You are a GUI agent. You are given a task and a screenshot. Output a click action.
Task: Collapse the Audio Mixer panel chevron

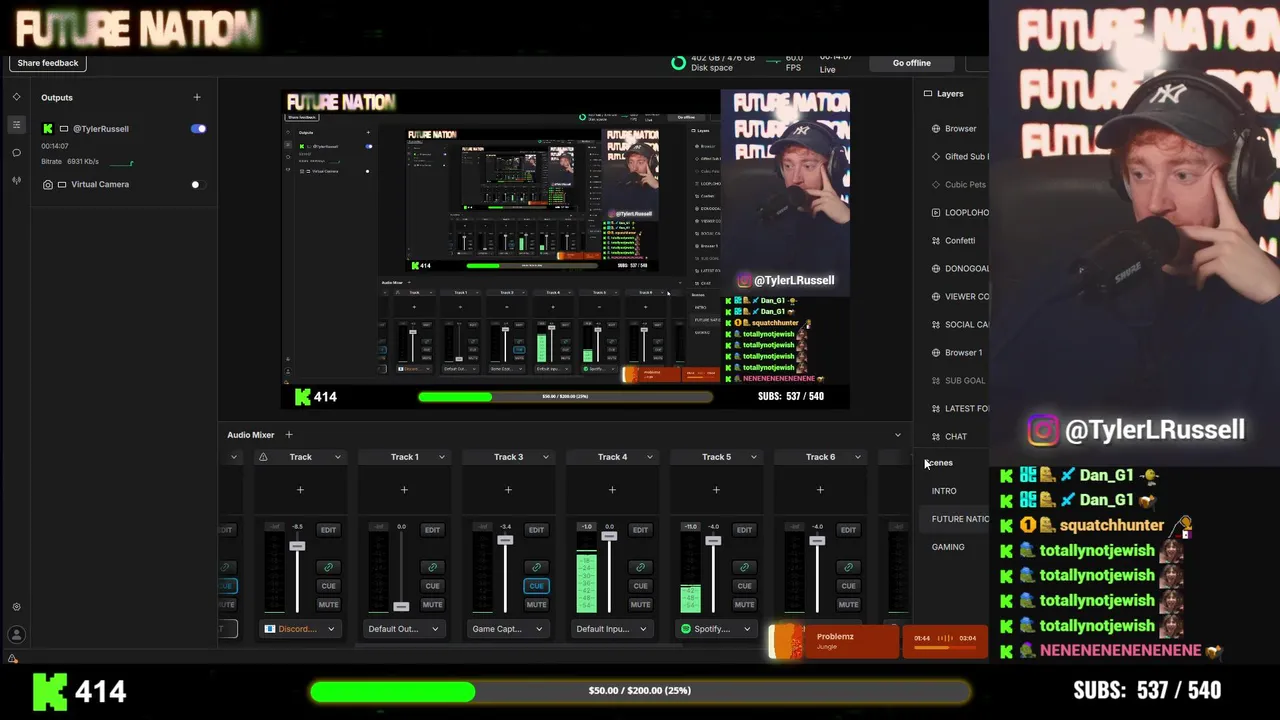pyautogui.click(x=897, y=435)
